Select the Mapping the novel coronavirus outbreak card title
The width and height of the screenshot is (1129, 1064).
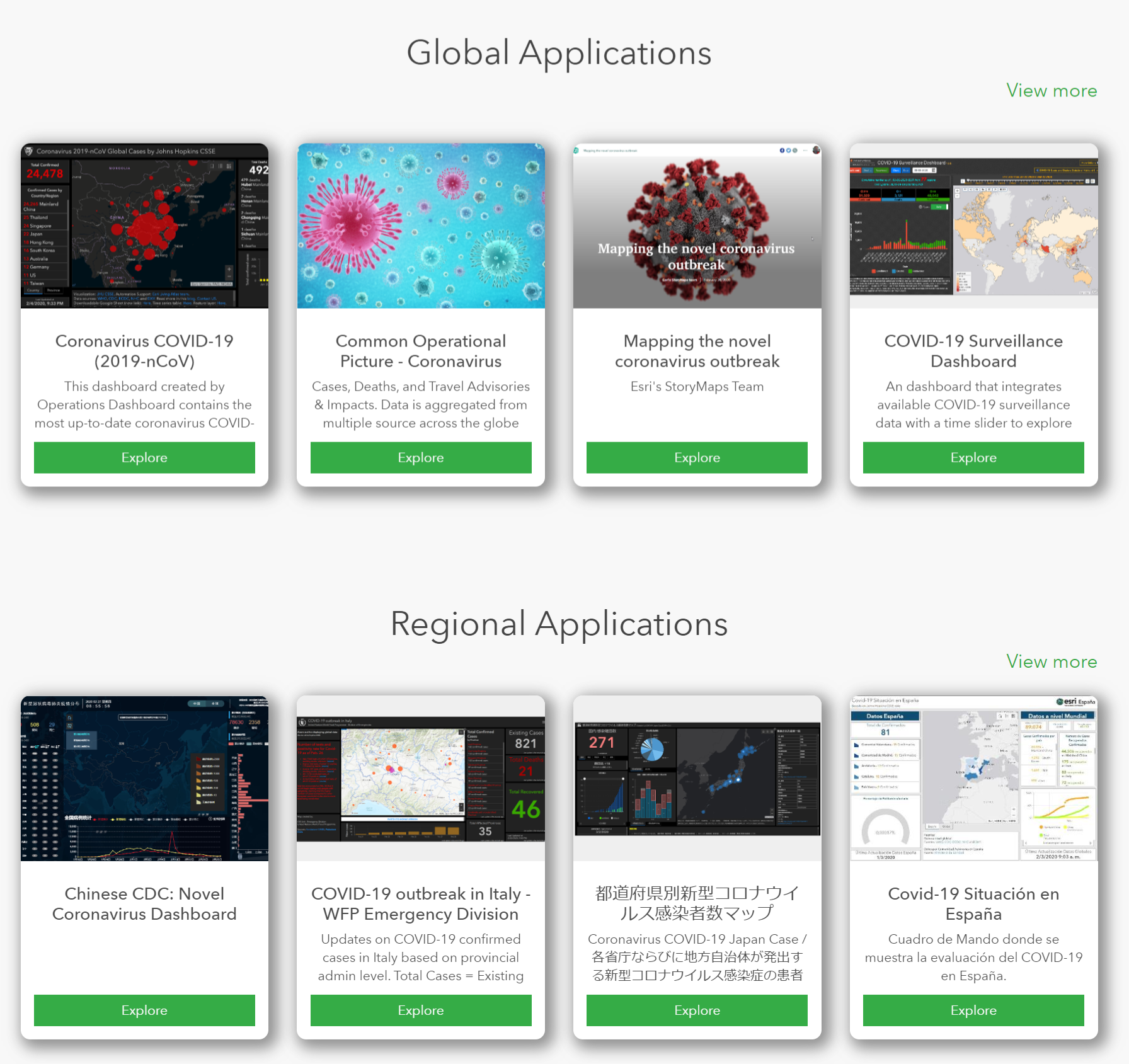697,351
